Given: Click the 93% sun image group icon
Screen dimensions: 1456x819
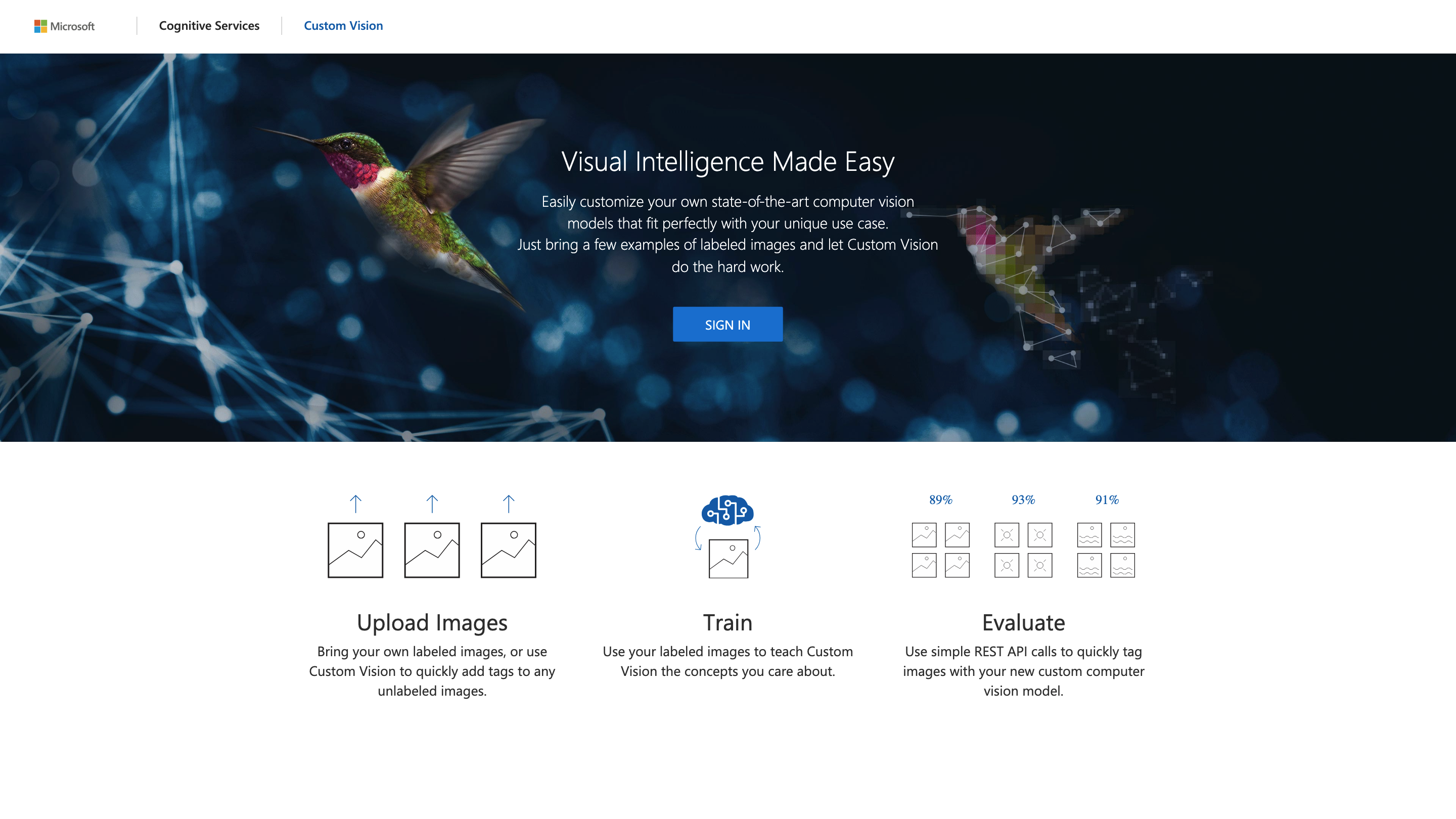Looking at the screenshot, I should (1023, 550).
